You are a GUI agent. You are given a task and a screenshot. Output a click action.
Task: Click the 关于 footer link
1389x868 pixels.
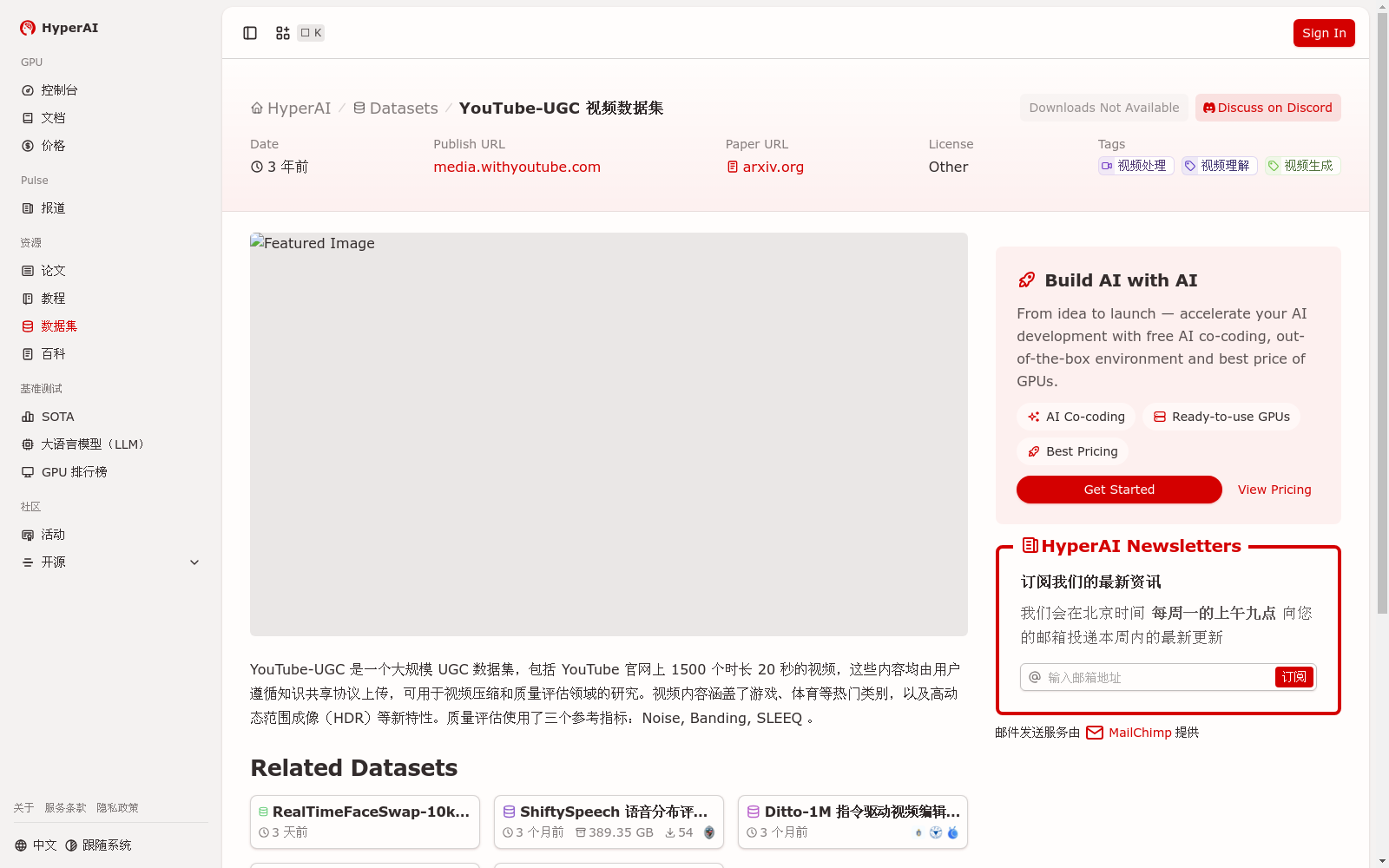coord(23,808)
